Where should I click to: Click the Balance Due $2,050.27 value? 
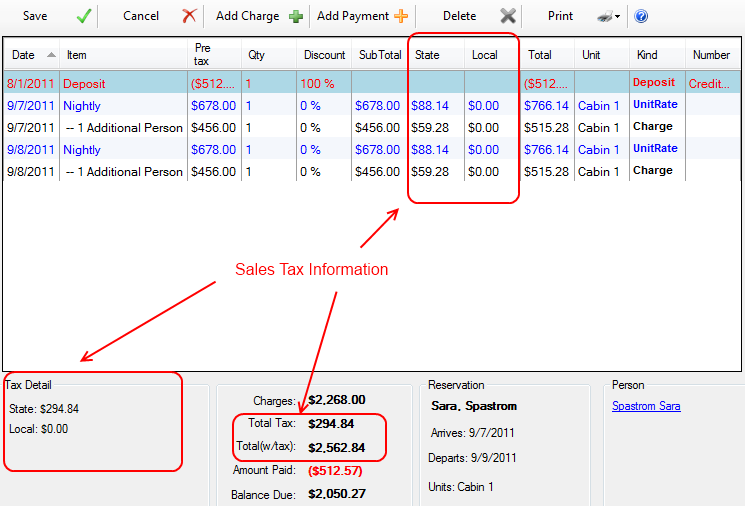(337, 494)
